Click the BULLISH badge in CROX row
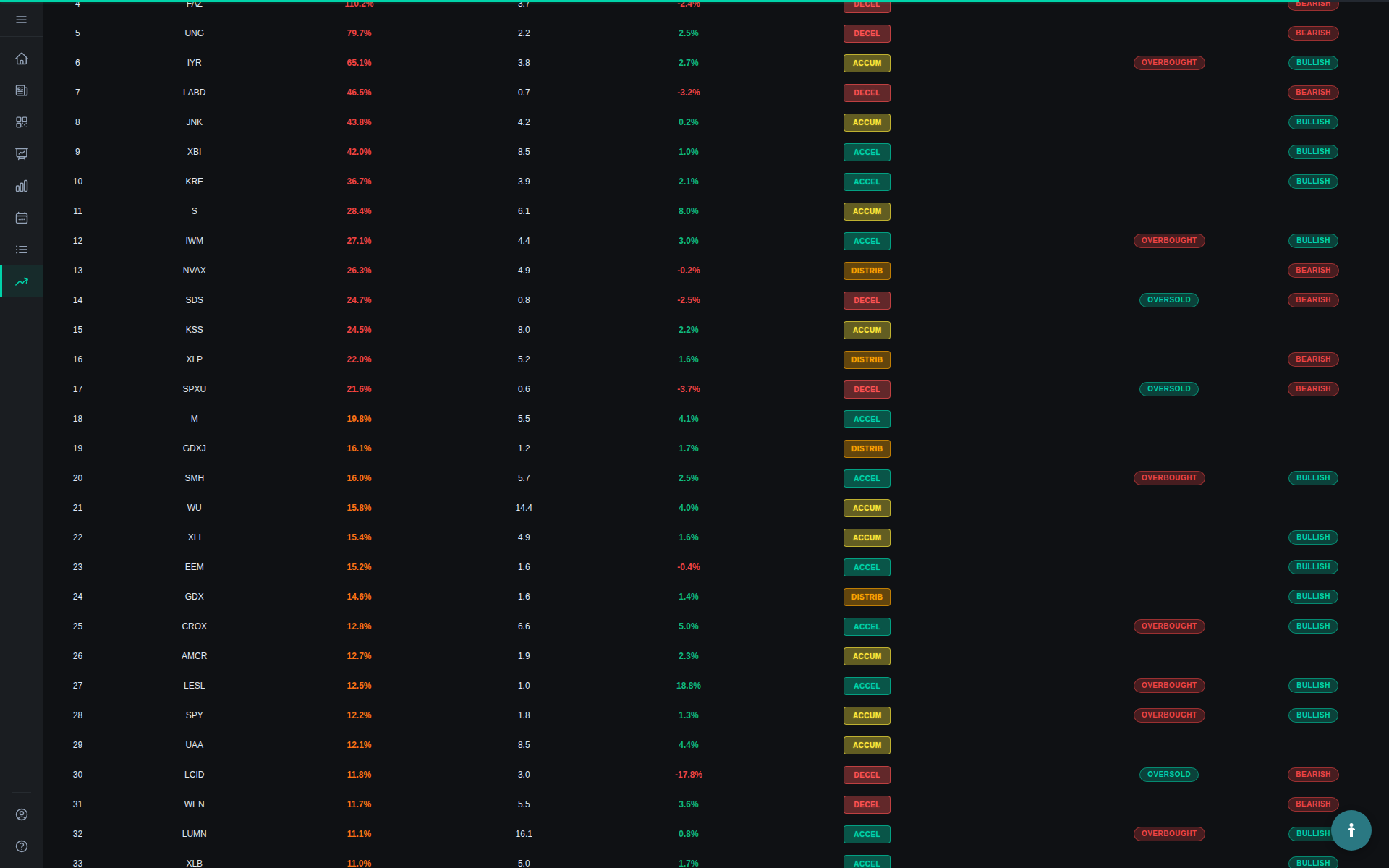 [x=1313, y=626]
